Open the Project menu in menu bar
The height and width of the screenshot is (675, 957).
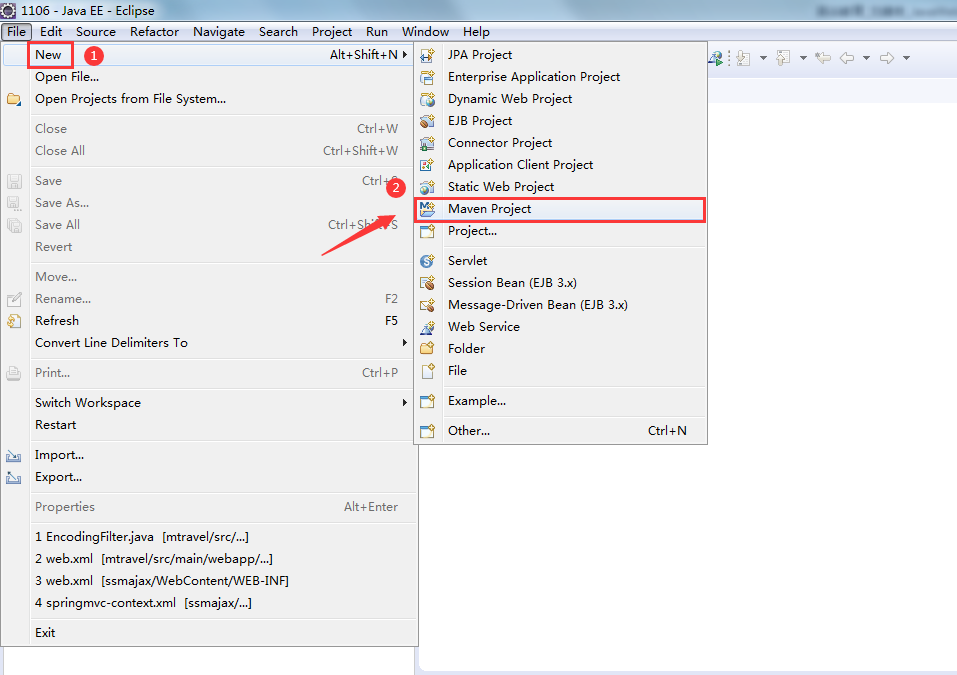coord(332,32)
